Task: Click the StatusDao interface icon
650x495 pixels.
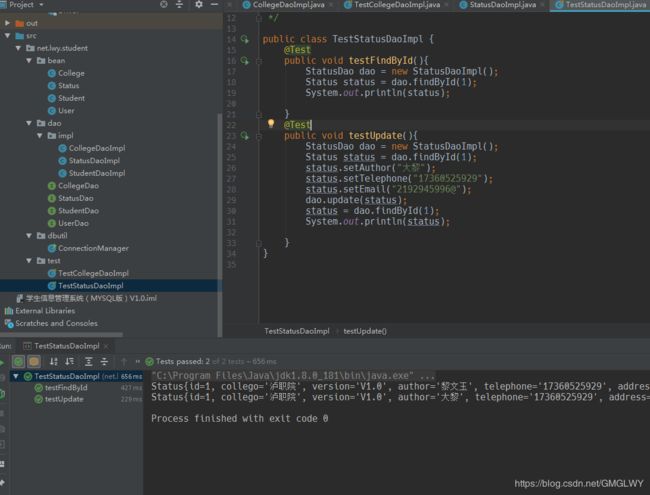Action: coord(52,199)
